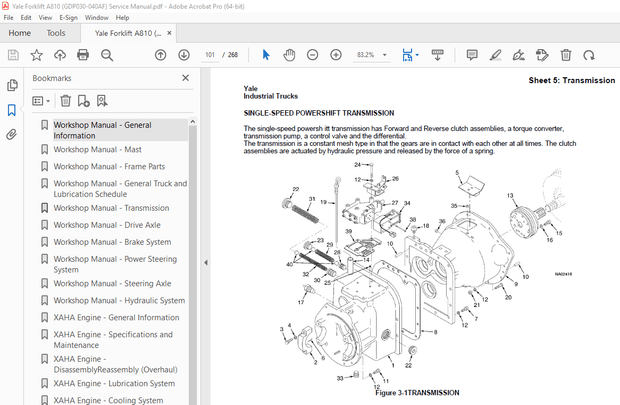The height and width of the screenshot is (405, 620).
Task: Open Workshop Manual - Mast bookmark
Action: coord(97,150)
